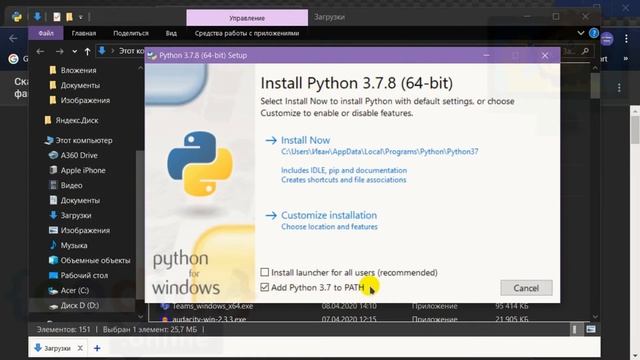Click the New folder quick-access icon
Viewport: 640px width, 360px height.
pyautogui.click(x=69, y=17)
